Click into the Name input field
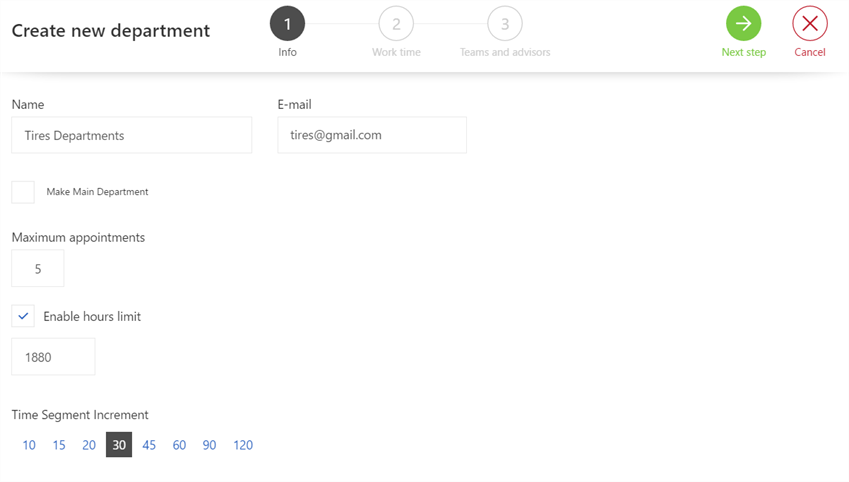The image size is (849, 482). [x=131, y=136]
